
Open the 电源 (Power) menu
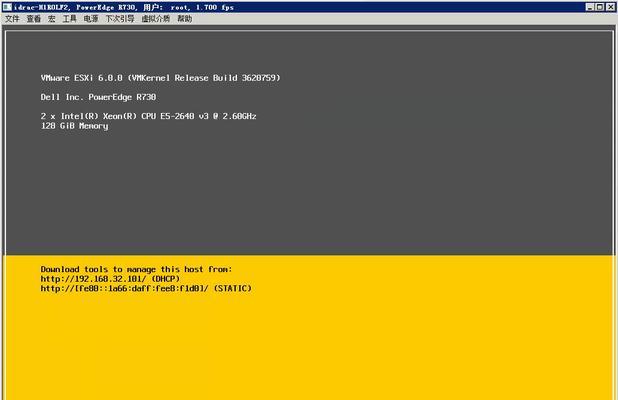tap(91, 19)
